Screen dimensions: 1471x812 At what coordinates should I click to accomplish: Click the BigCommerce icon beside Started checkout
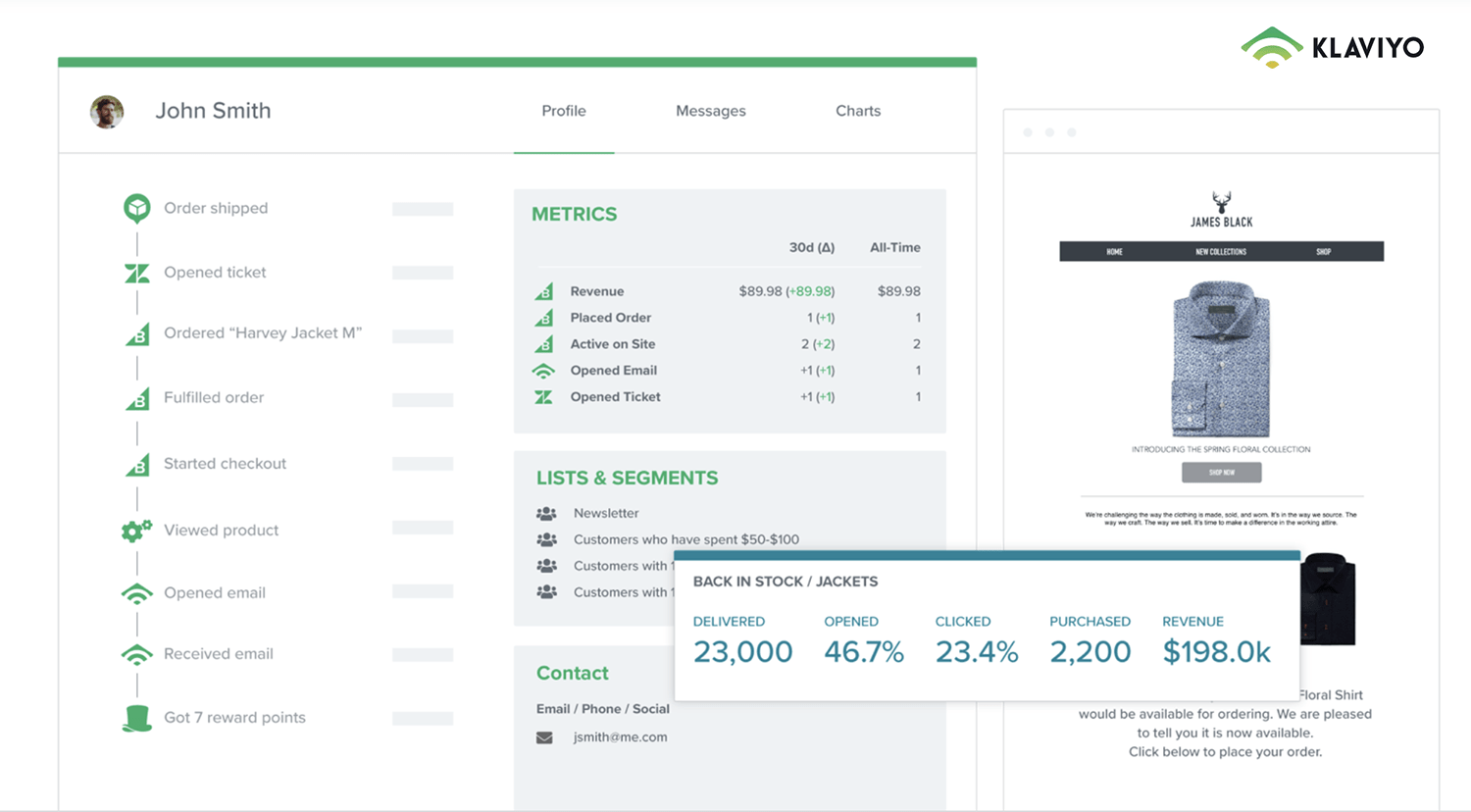pyautogui.click(x=137, y=464)
